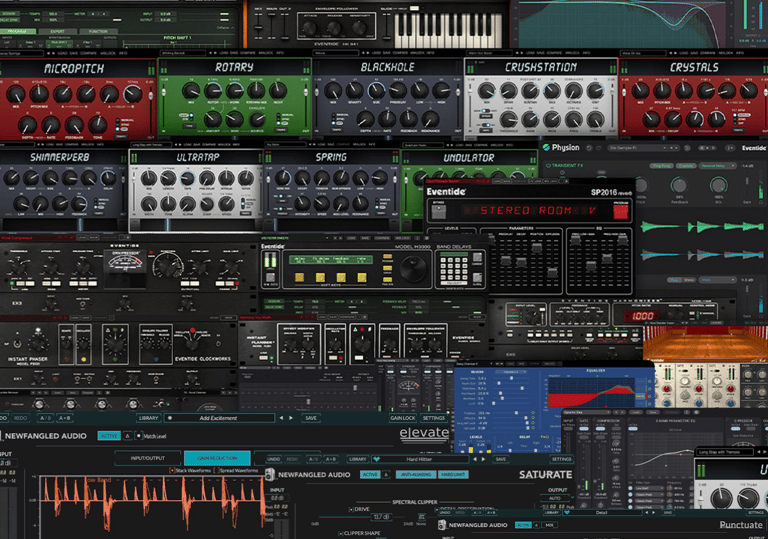Click the MicroPitch Feedback knob
The image size is (768, 539).
74,124
